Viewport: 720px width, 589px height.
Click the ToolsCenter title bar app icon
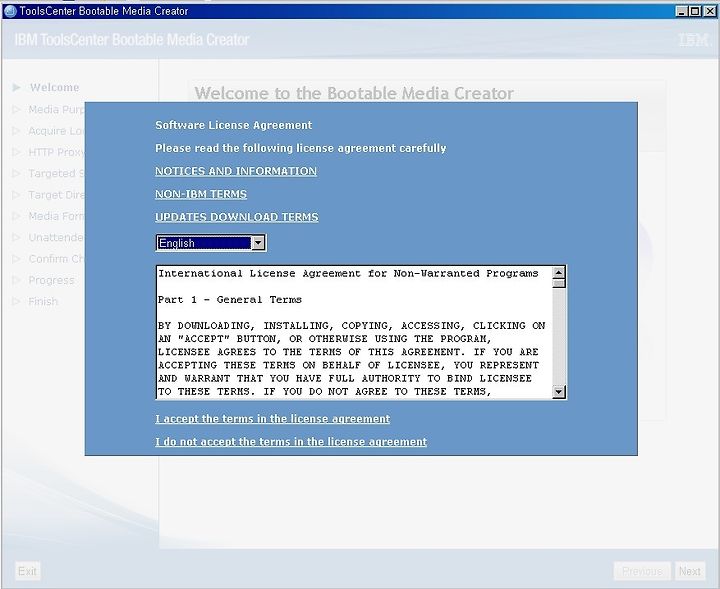10,11
